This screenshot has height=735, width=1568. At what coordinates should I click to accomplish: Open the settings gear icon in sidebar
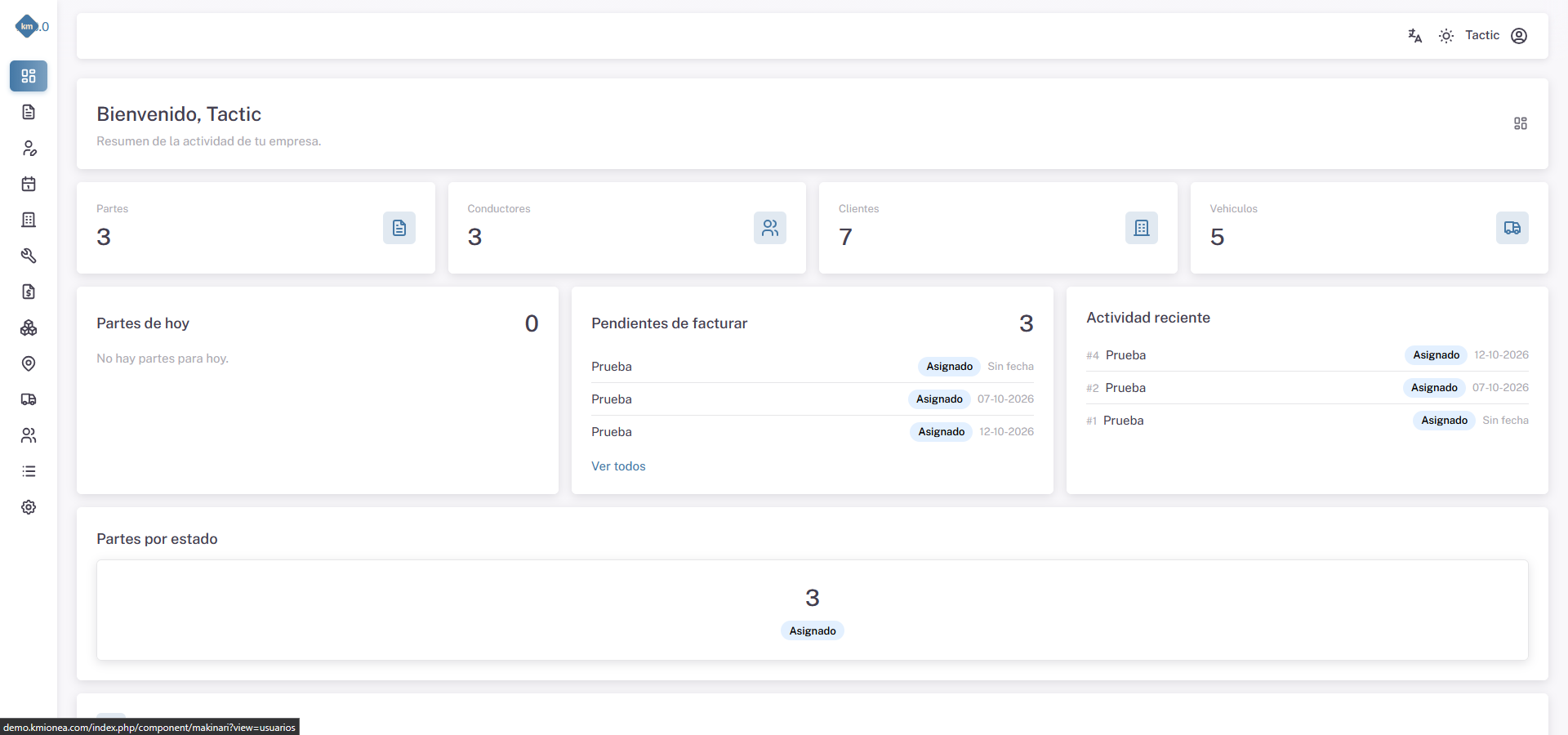click(29, 507)
